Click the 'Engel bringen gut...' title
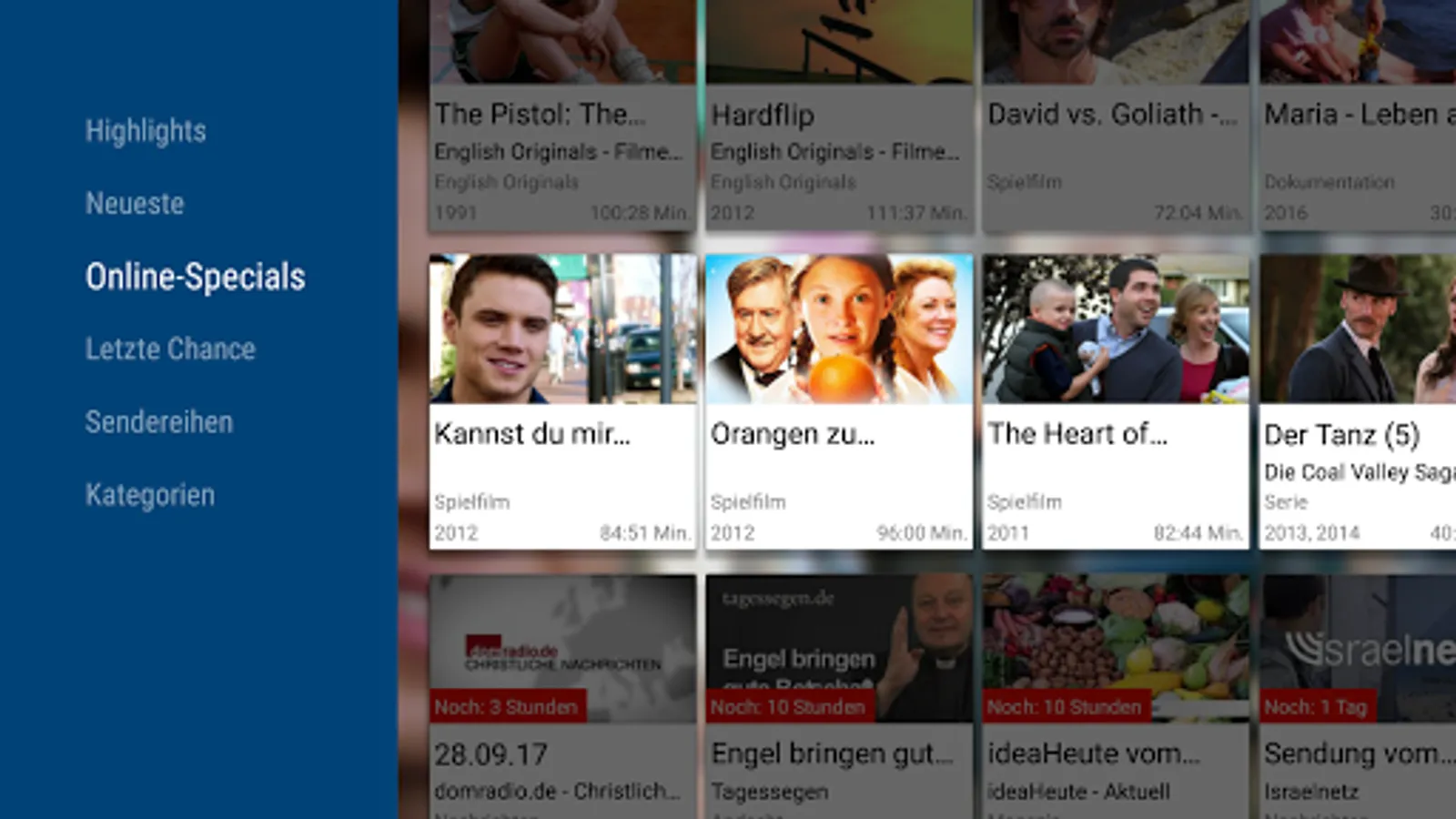The image size is (1456, 819). point(832,753)
